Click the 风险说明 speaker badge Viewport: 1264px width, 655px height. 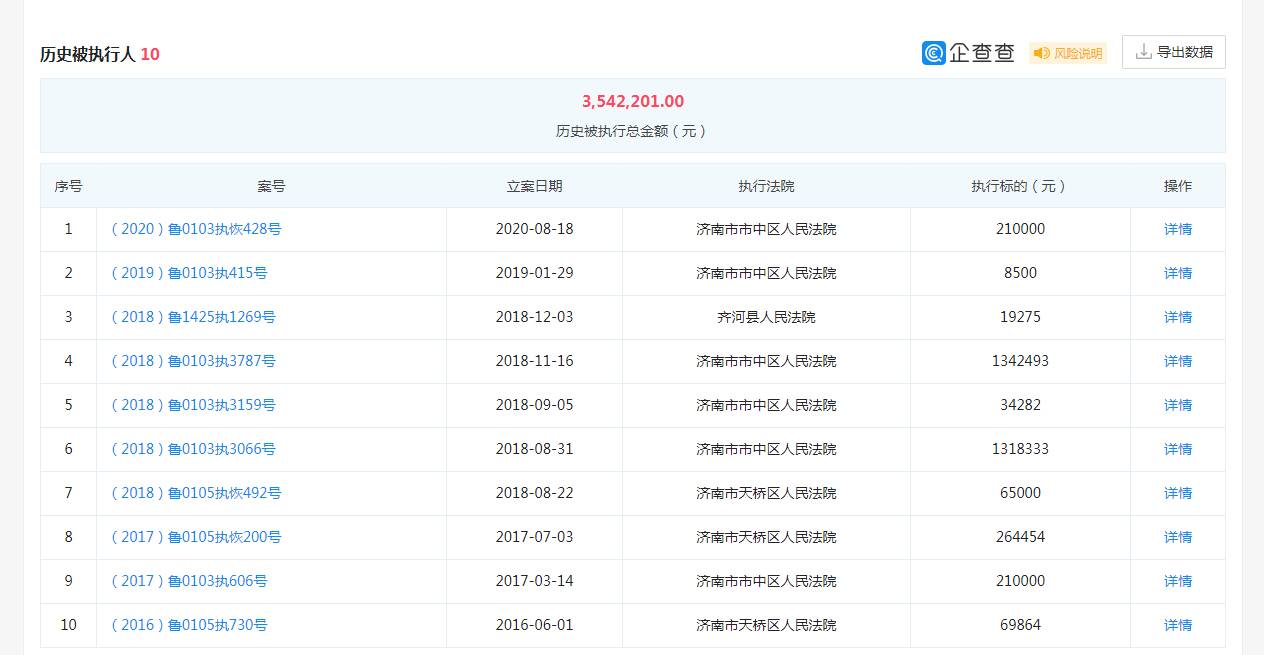click(1068, 53)
